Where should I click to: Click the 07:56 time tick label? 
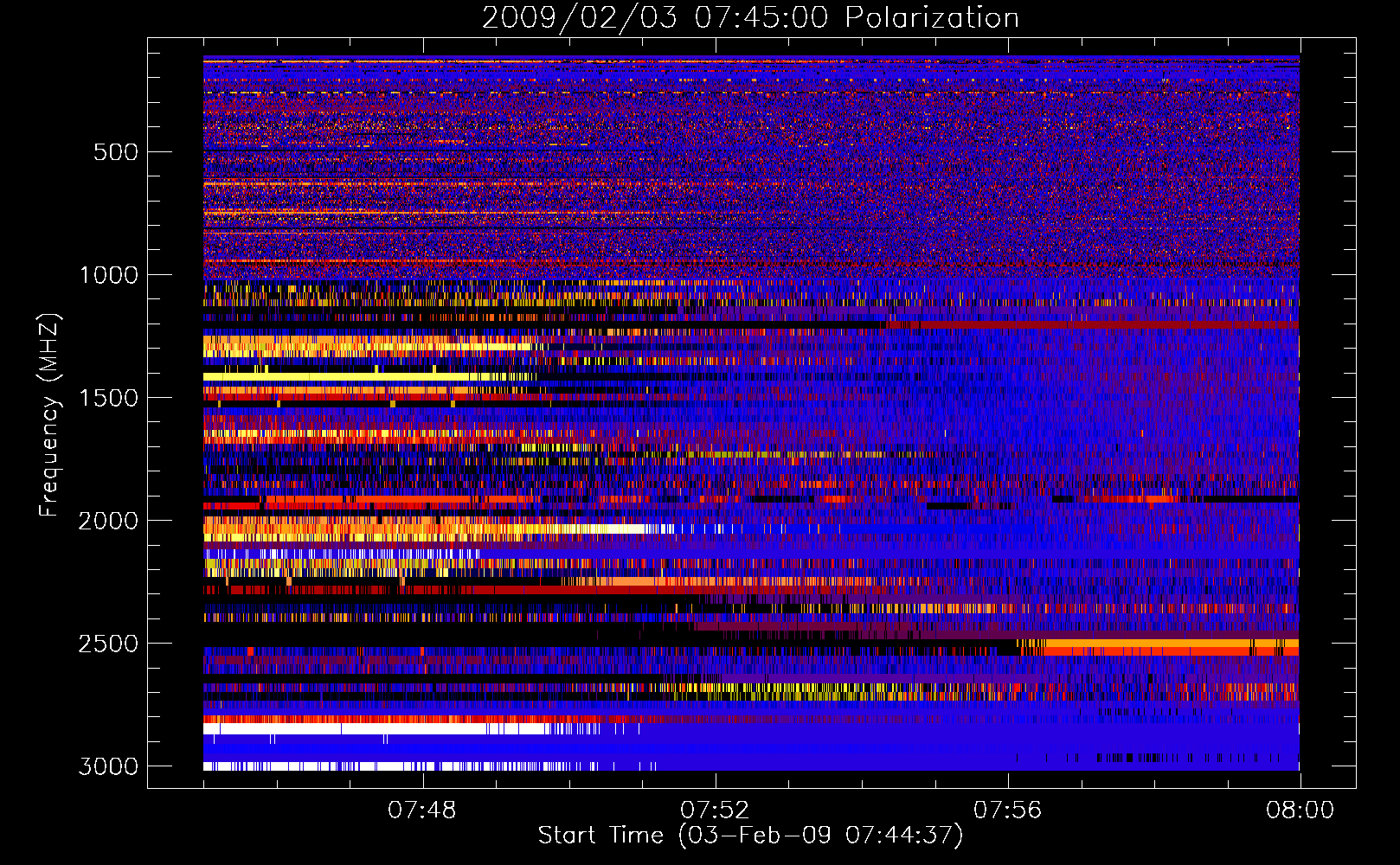[x=1008, y=811]
